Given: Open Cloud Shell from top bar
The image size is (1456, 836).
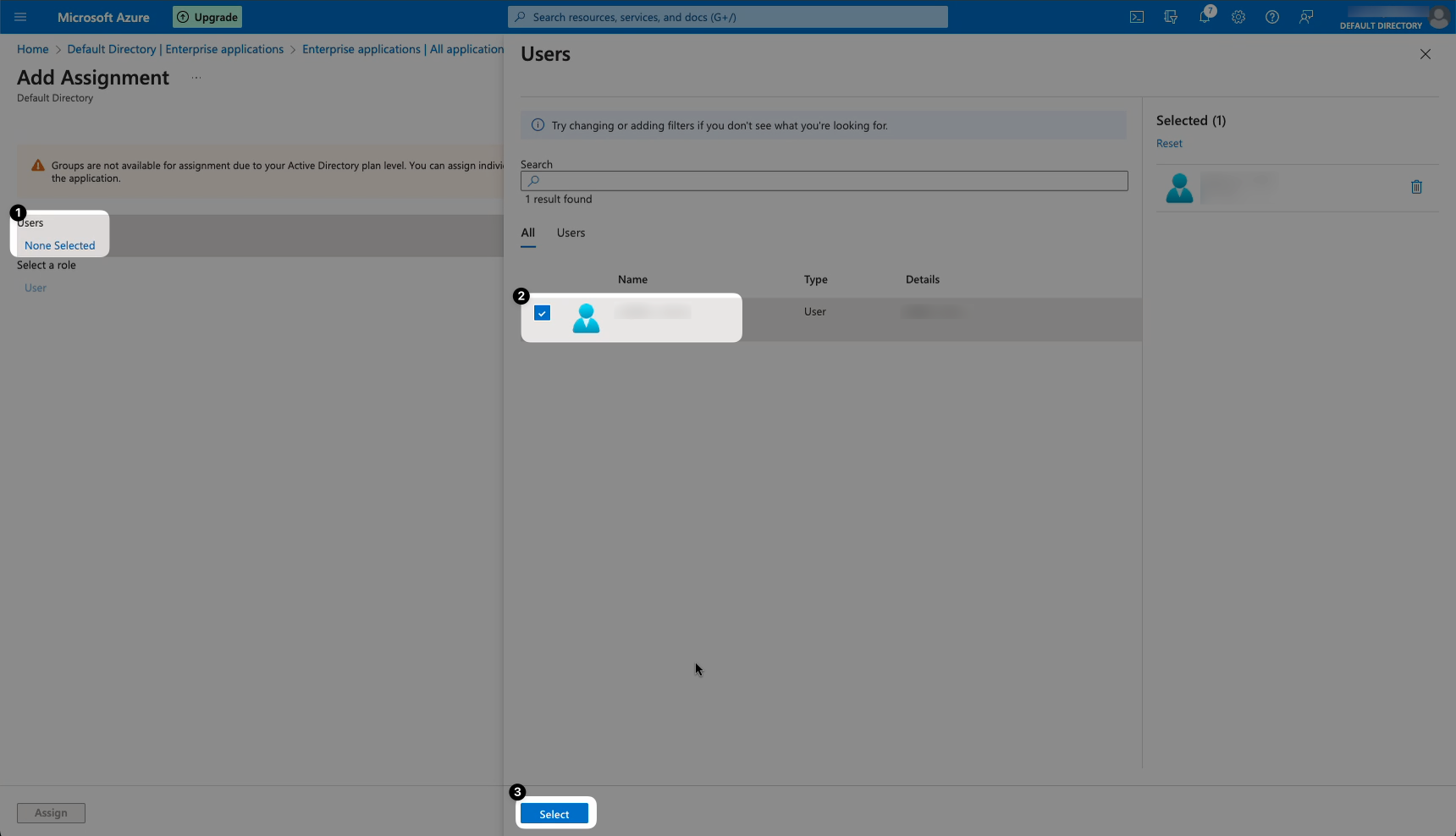Looking at the screenshot, I should tap(1137, 17).
